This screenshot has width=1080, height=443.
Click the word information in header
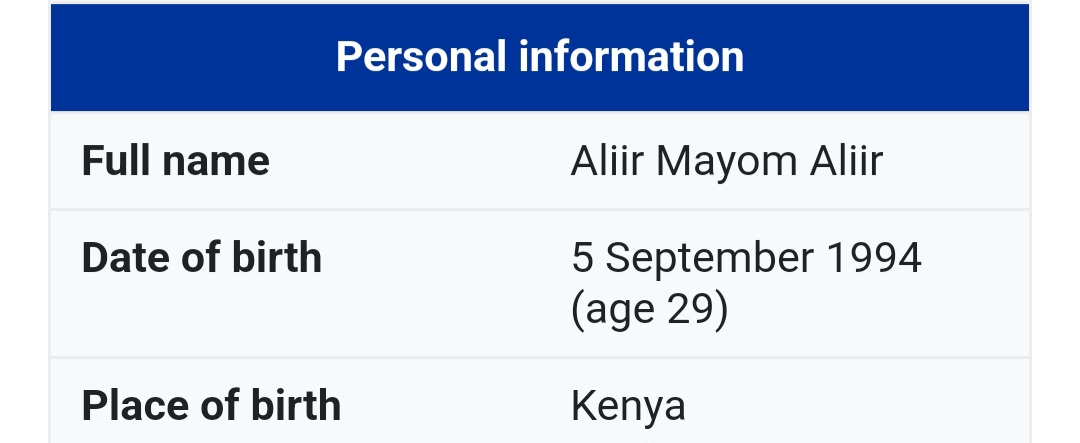(631, 56)
